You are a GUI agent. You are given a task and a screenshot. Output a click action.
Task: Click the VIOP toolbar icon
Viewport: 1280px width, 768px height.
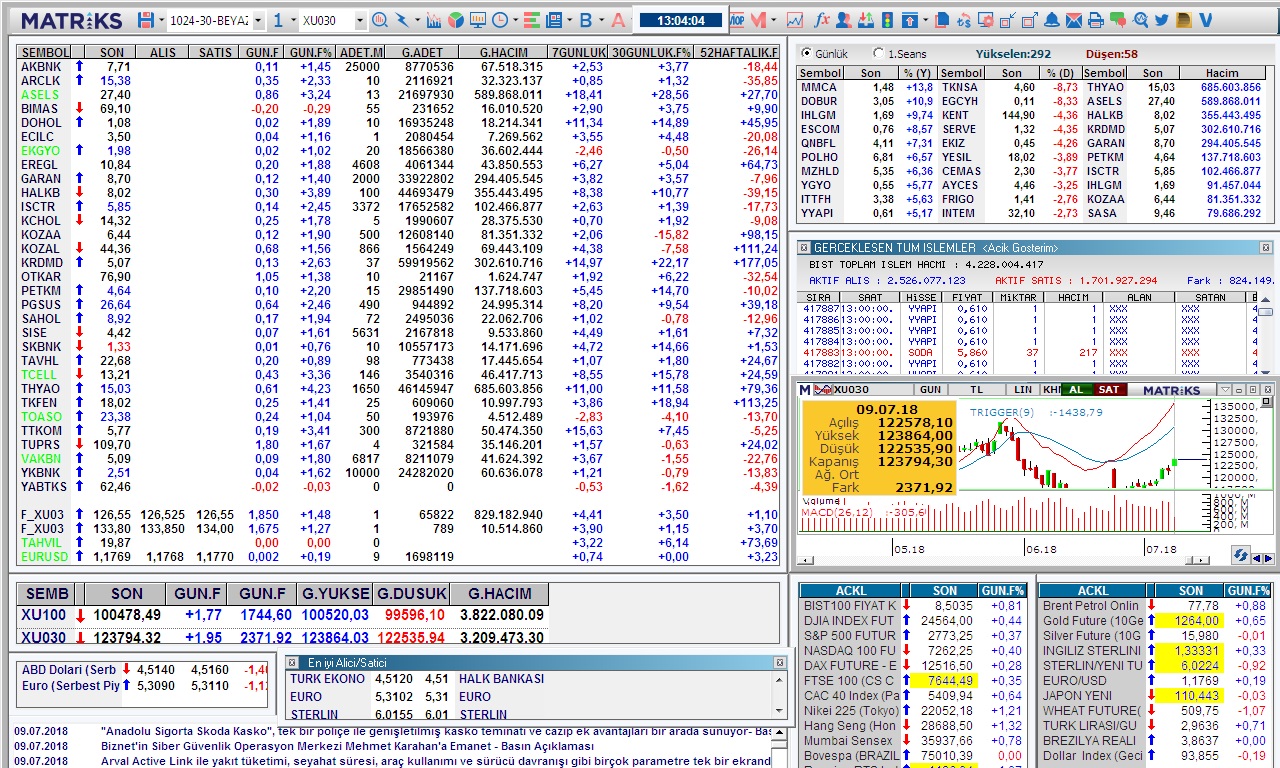pos(737,20)
